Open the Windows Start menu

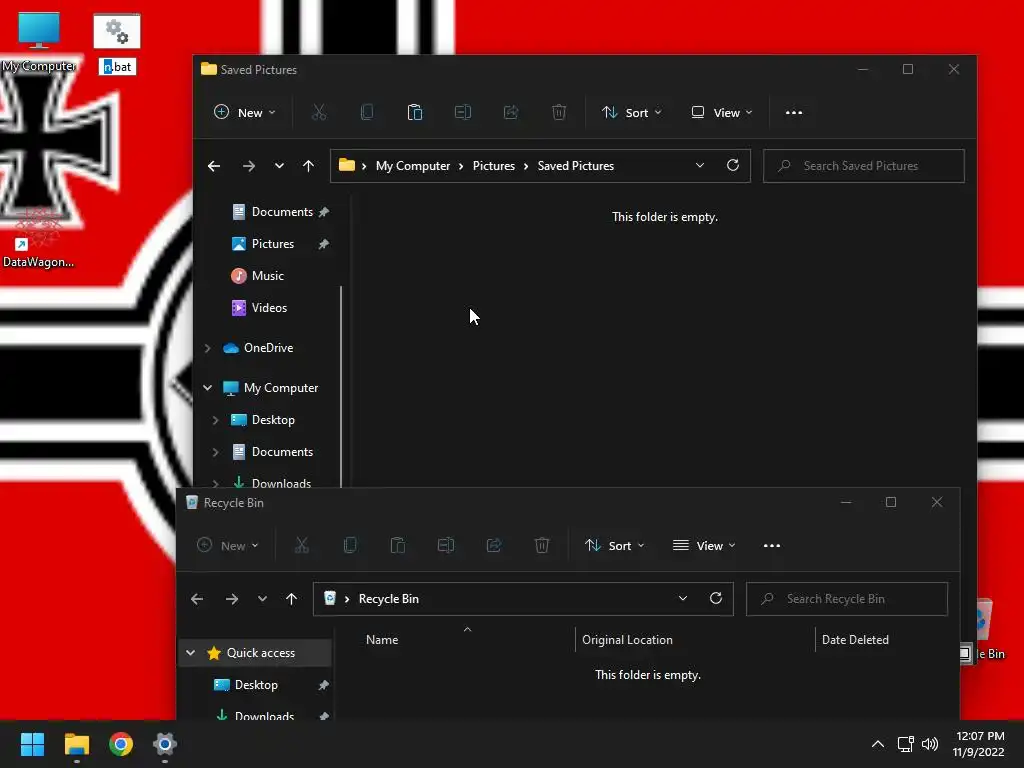pyautogui.click(x=32, y=744)
